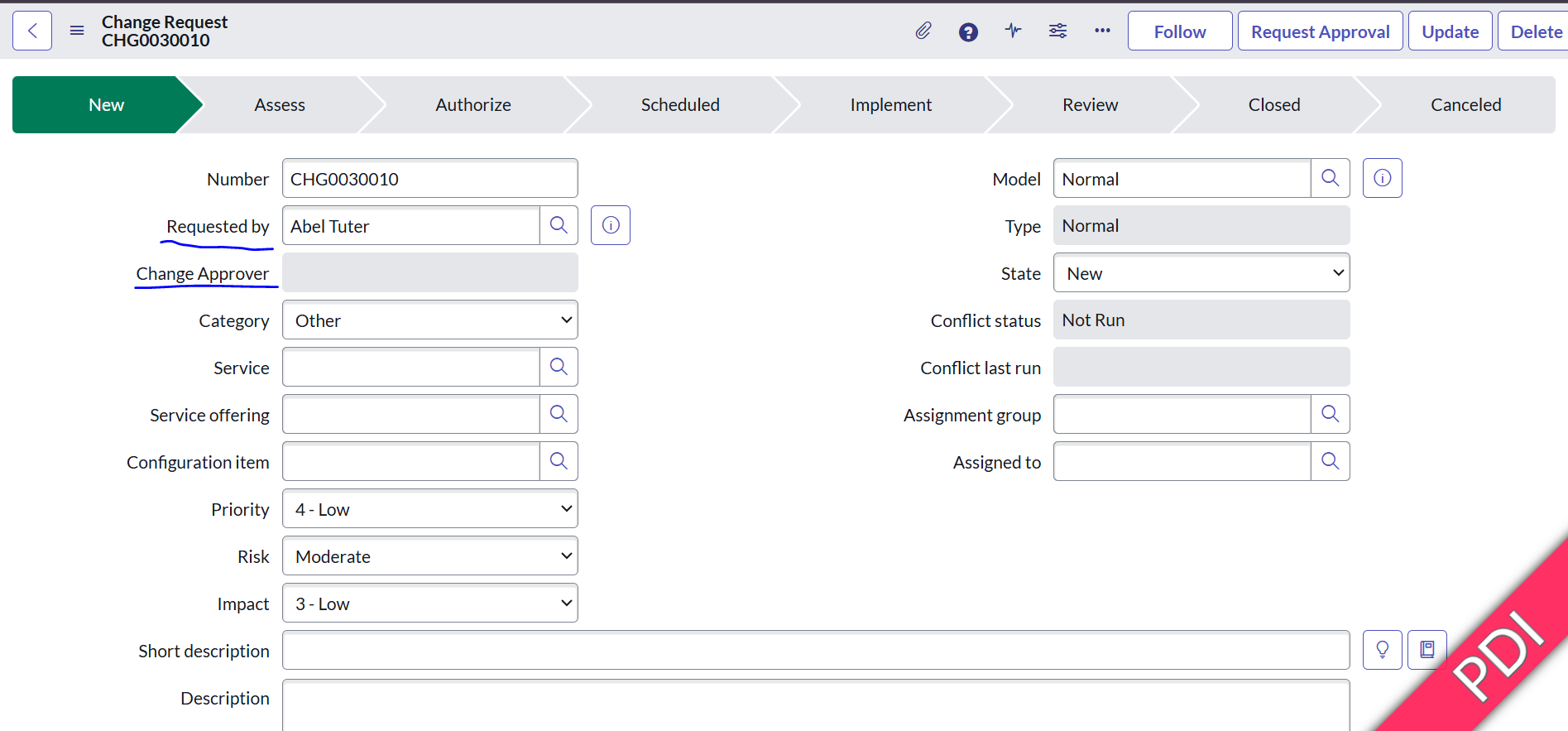Viewport: 1568px width, 731px height.
Task: Look up Model using magnifier icon
Action: (1330, 178)
